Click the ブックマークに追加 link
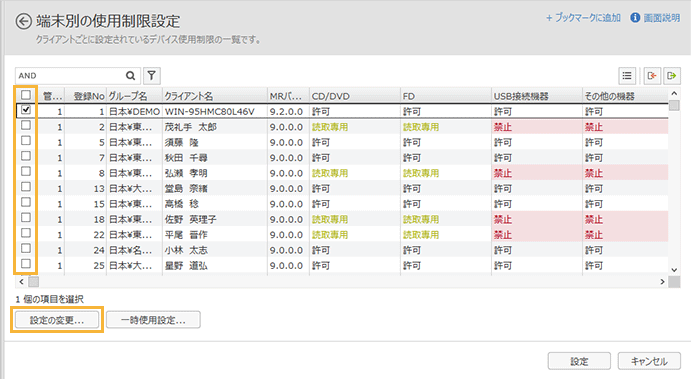The image size is (691, 379). (583, 18)
